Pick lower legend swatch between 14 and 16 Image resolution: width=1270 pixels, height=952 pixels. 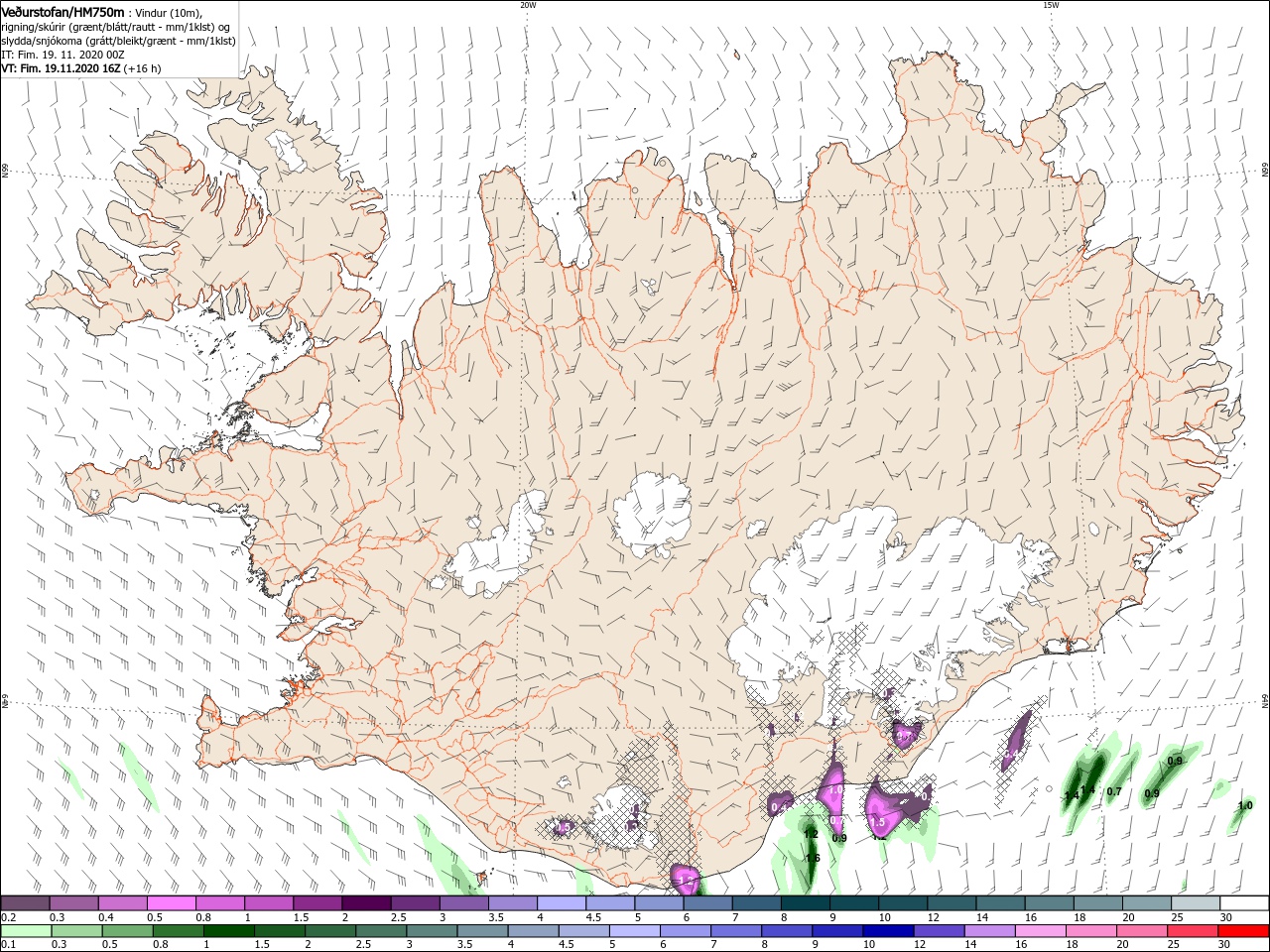(x=988, y=931)
